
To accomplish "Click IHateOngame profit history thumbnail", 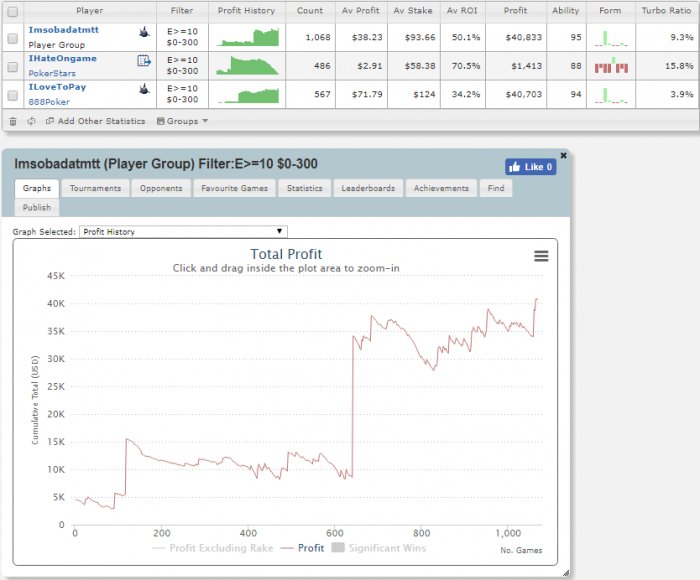I will coord(247,65).
